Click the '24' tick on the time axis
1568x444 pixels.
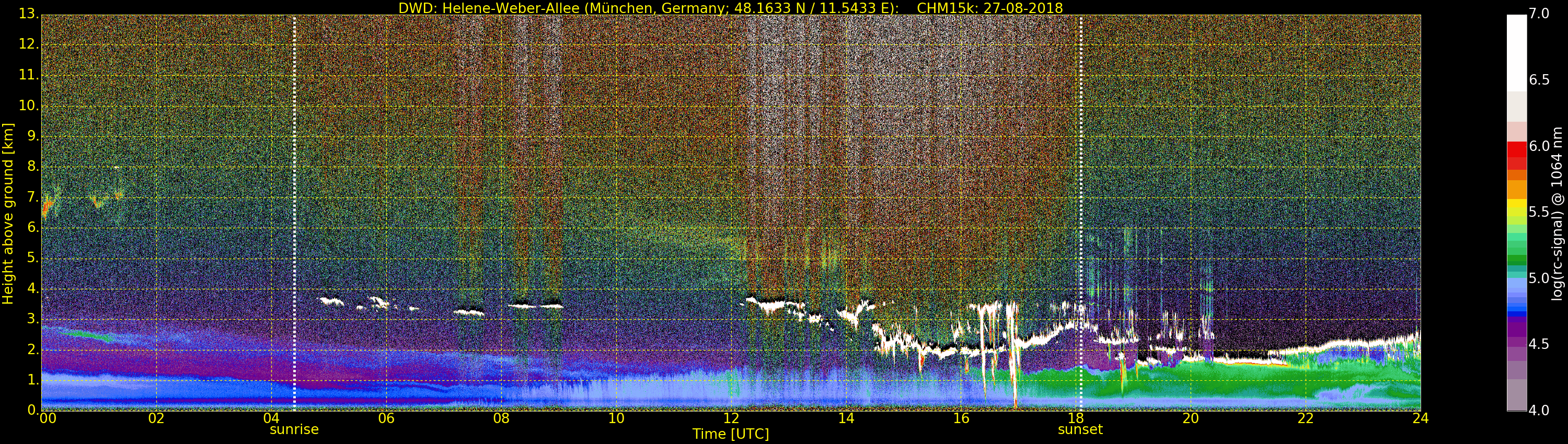[x=1421, y=418]
